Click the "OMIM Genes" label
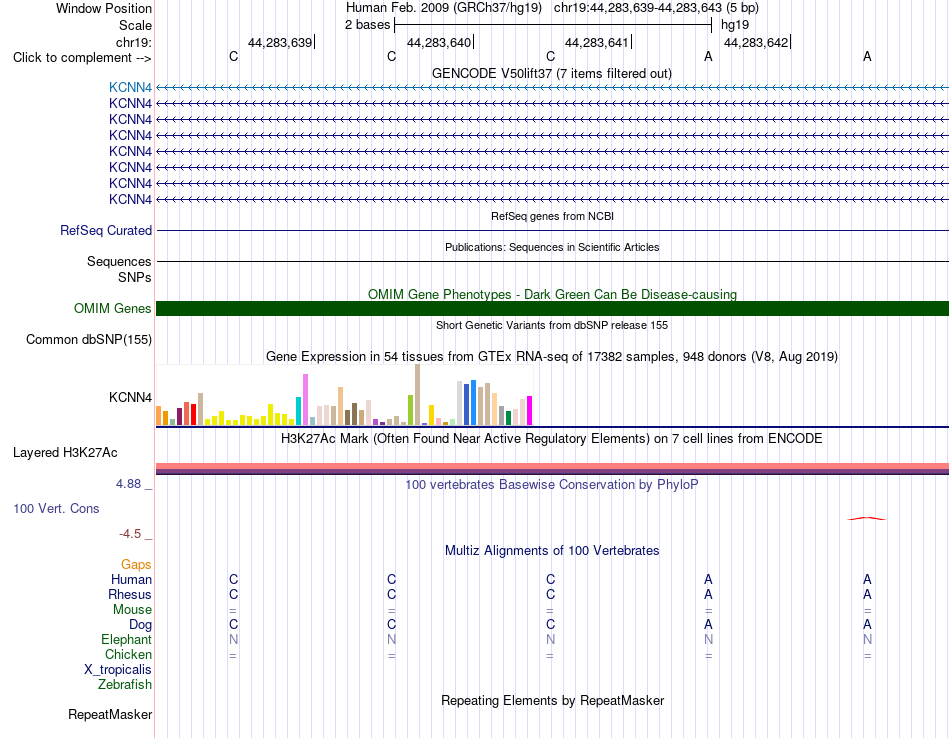Screen dimensions: 950x738 coord(112,308)
